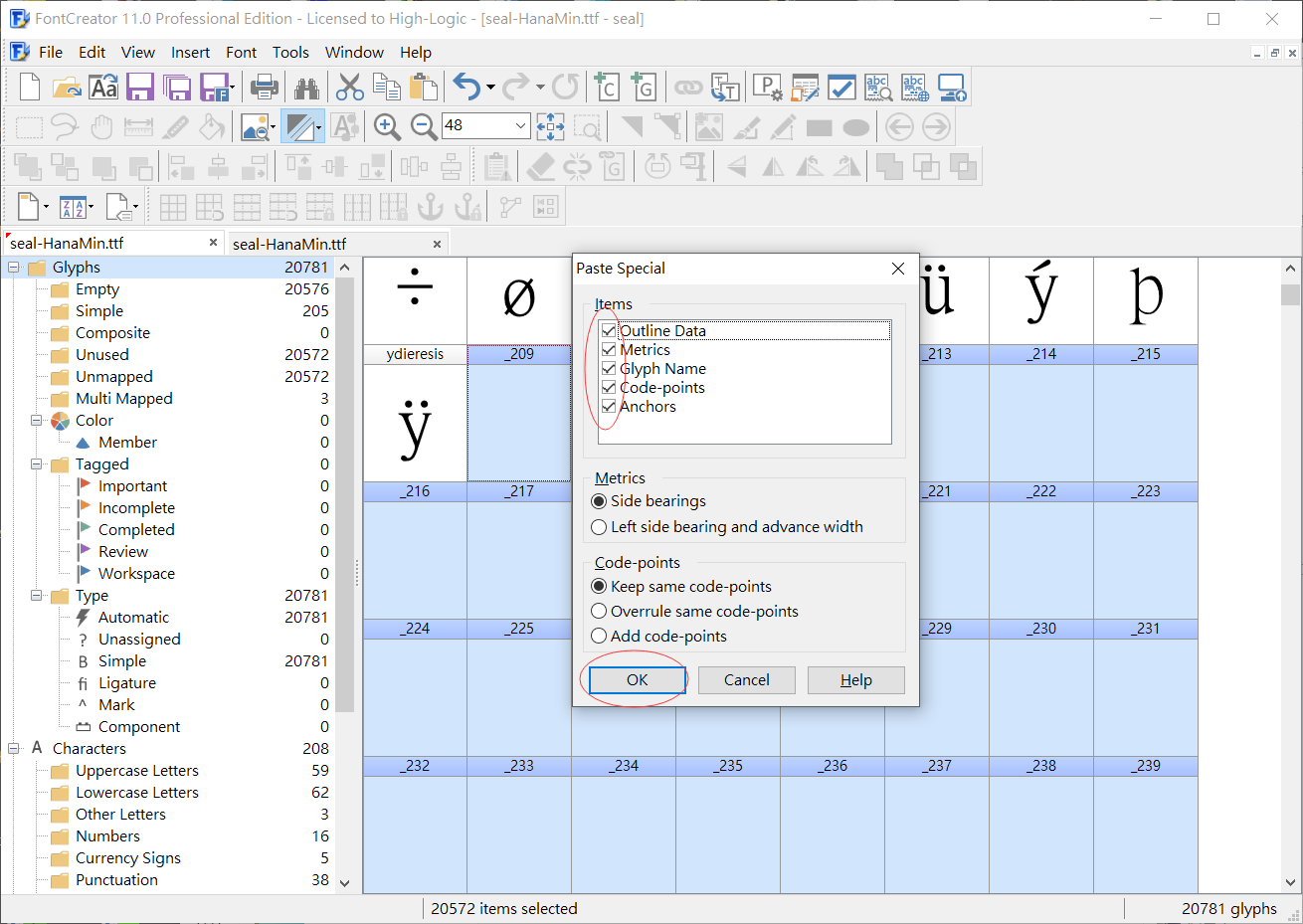
Task: Collapse the Characters tree node
Action: 14,749
